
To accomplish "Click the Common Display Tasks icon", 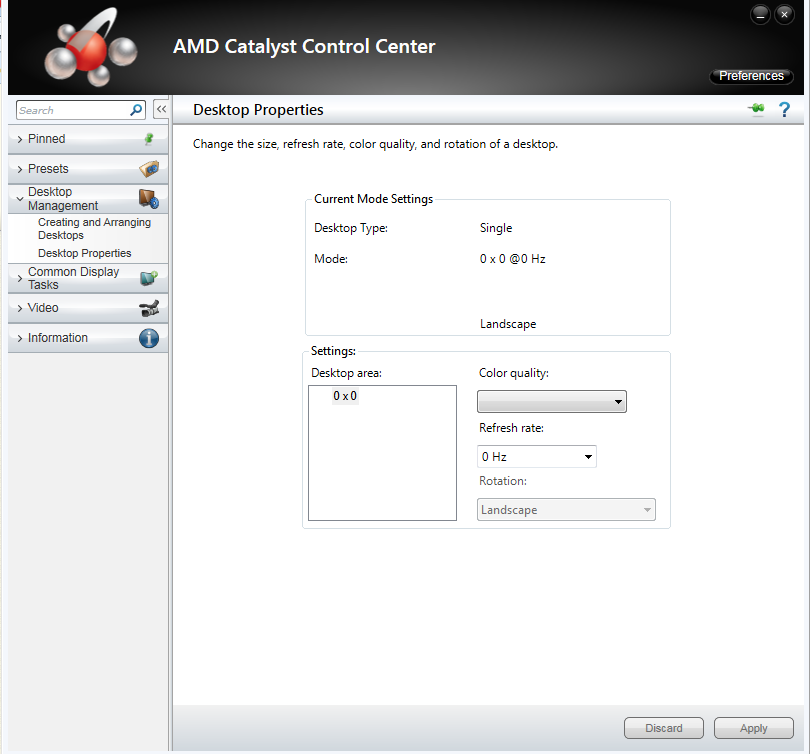I will 149,278.
